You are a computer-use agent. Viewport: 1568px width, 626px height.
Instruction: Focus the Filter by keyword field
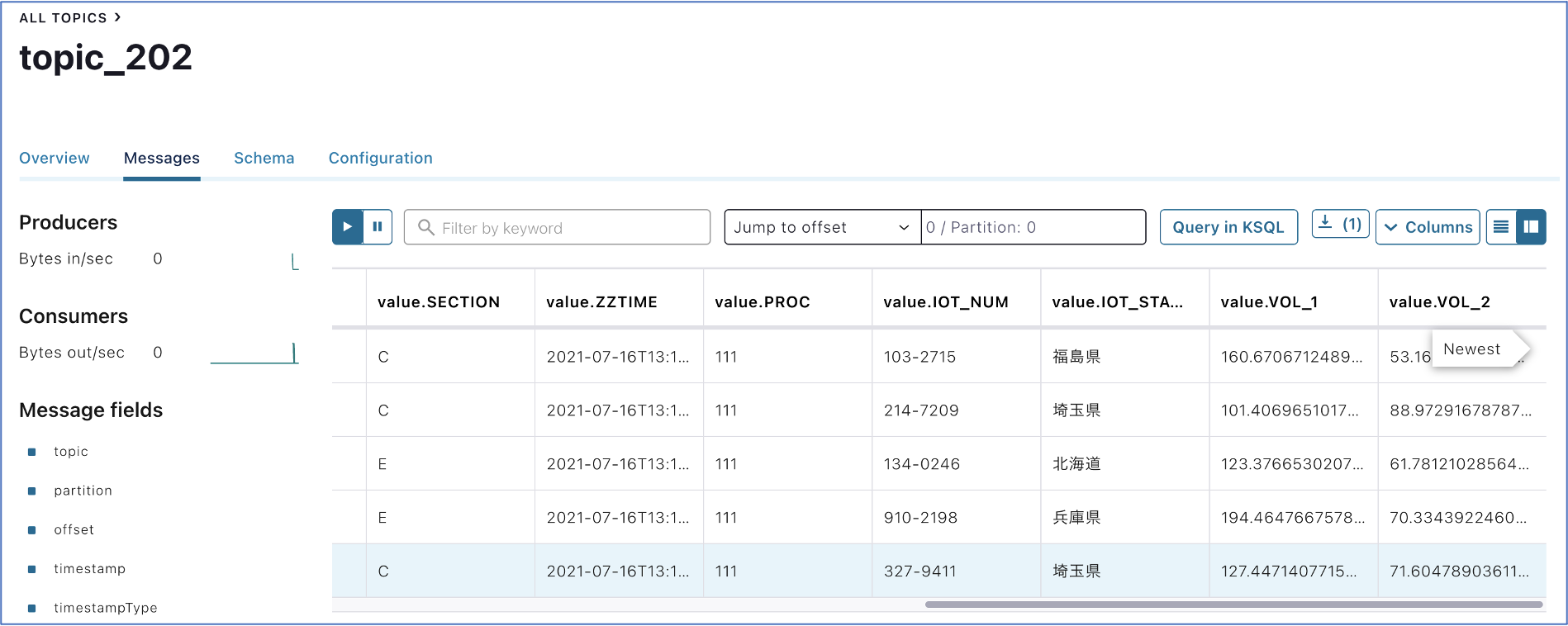point(557,227)
